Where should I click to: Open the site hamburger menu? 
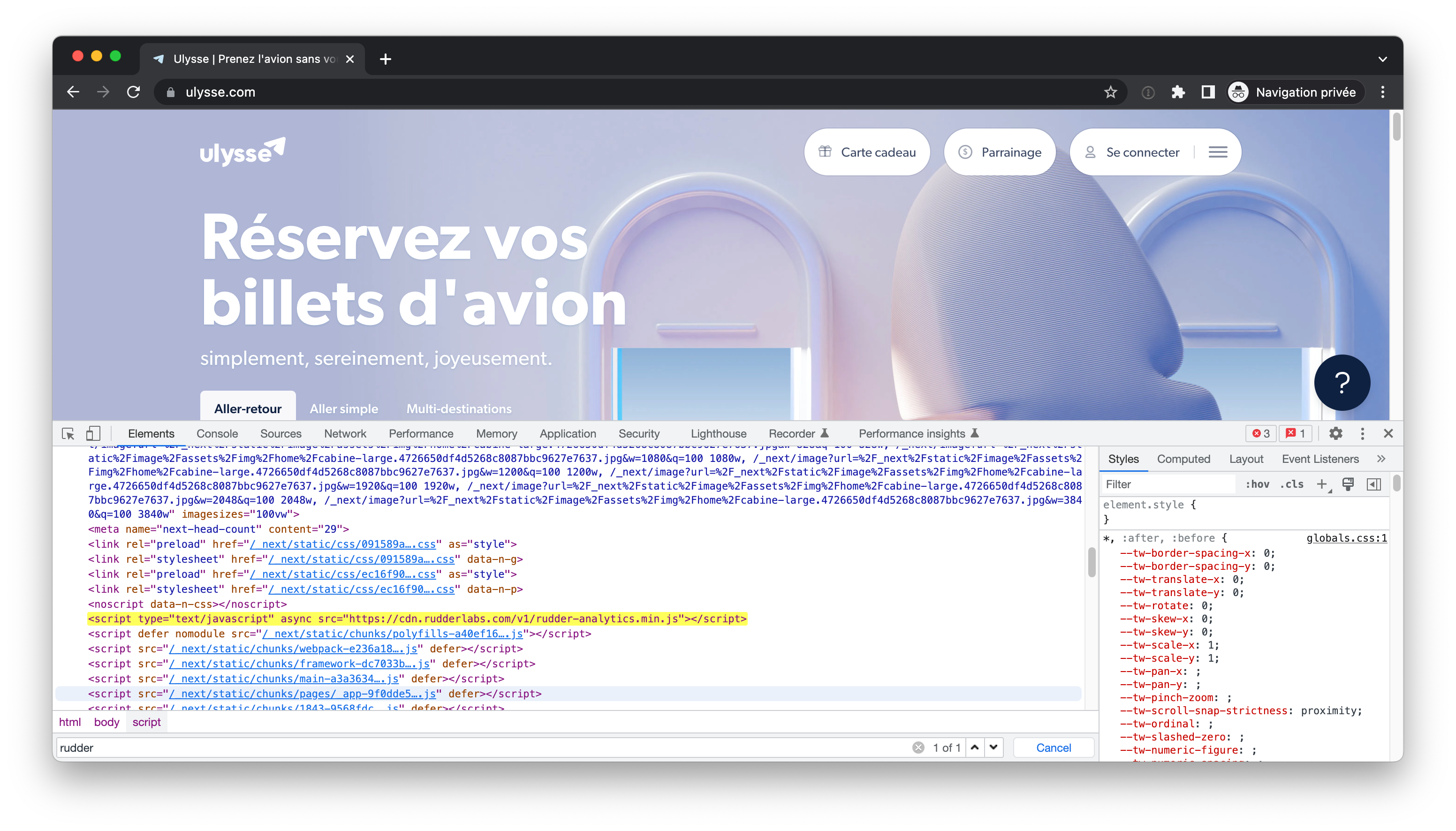pyautogui.click(x=1218, y=152)
